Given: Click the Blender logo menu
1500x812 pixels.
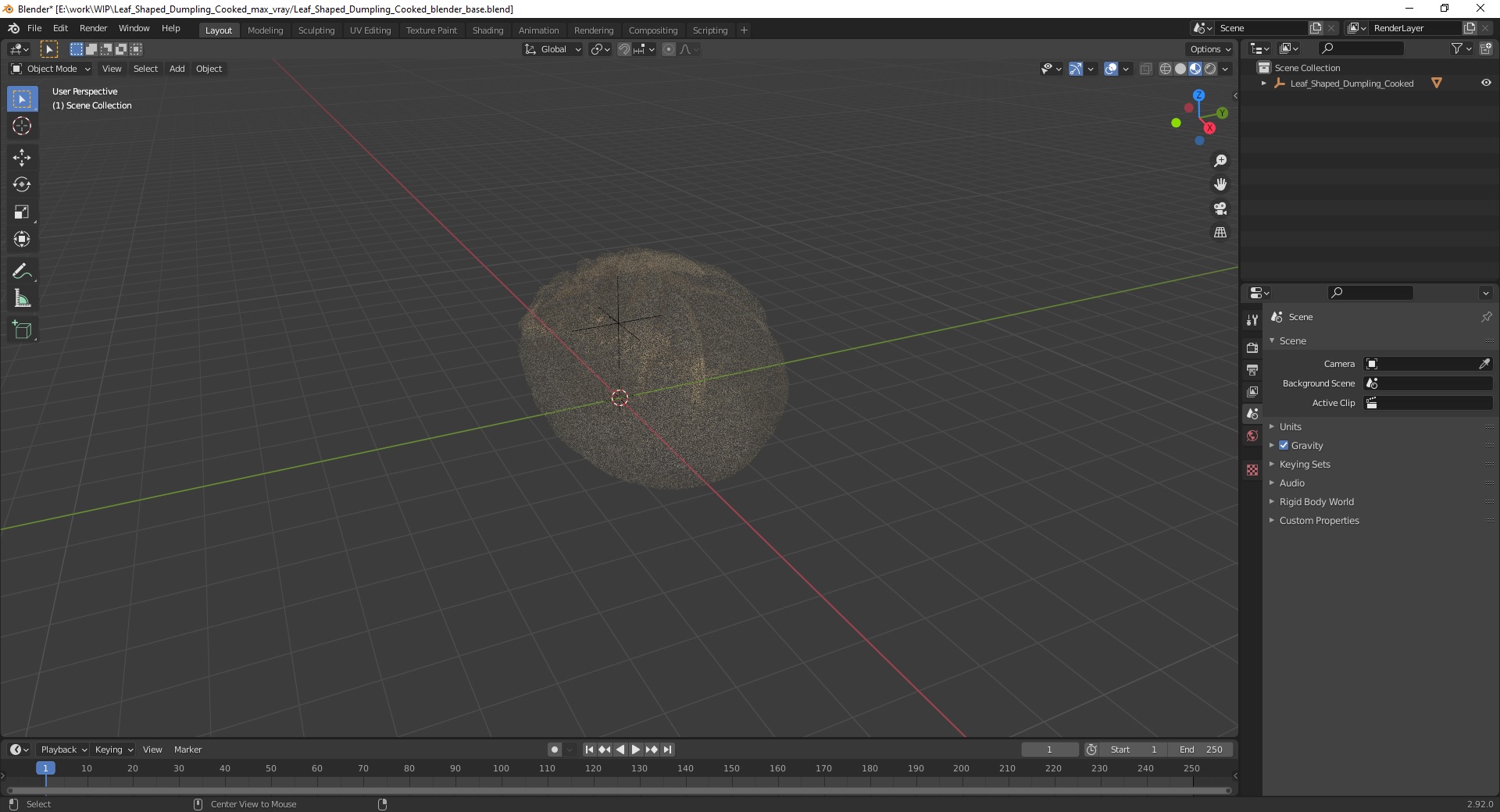Looking at the screenshot, I should coord(13,28).
